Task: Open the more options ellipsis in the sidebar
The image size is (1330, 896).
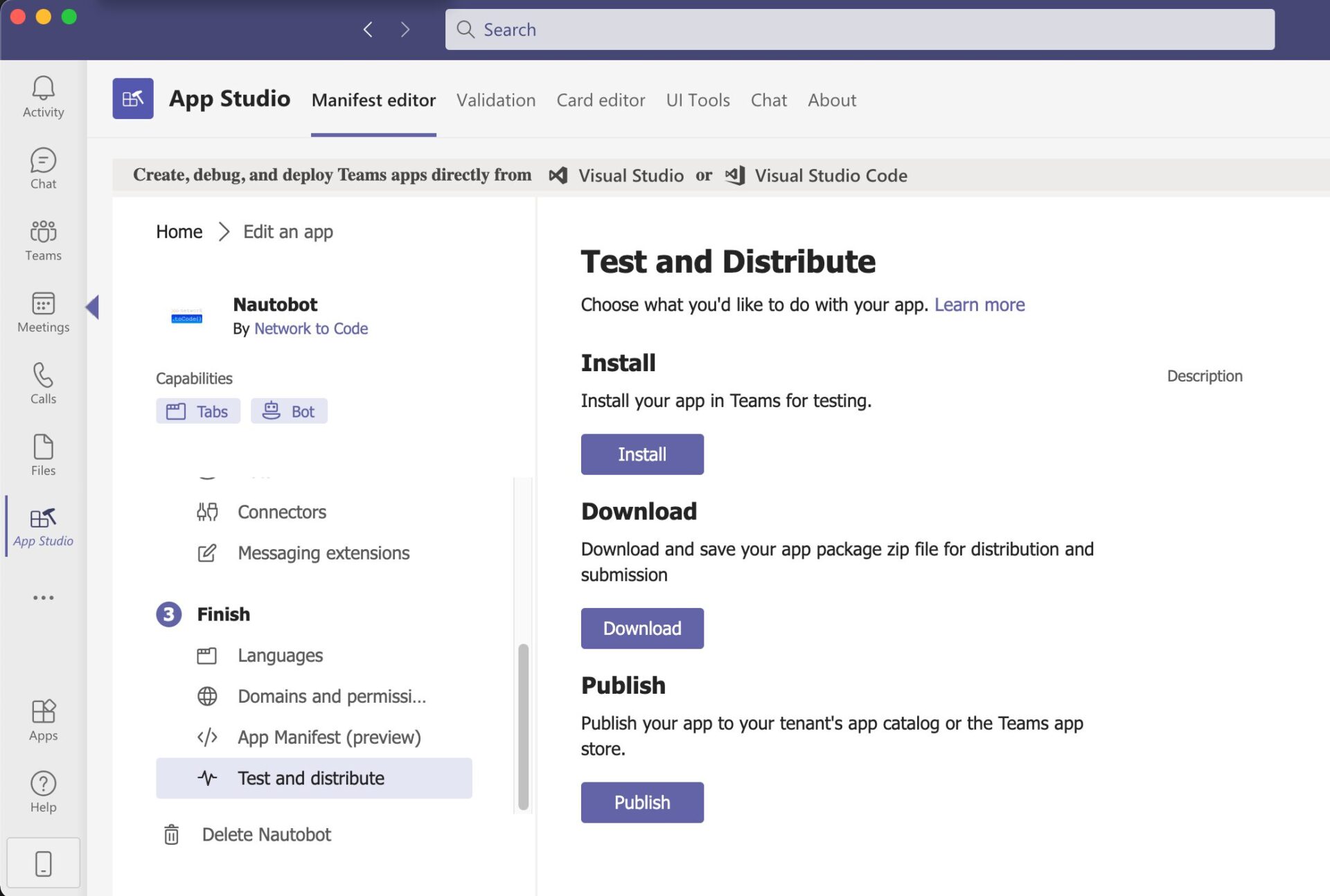Action: (43, 598)
